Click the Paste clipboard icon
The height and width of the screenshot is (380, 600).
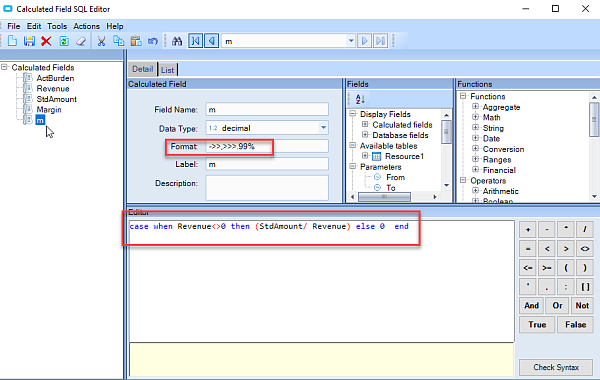pos(136,41)
